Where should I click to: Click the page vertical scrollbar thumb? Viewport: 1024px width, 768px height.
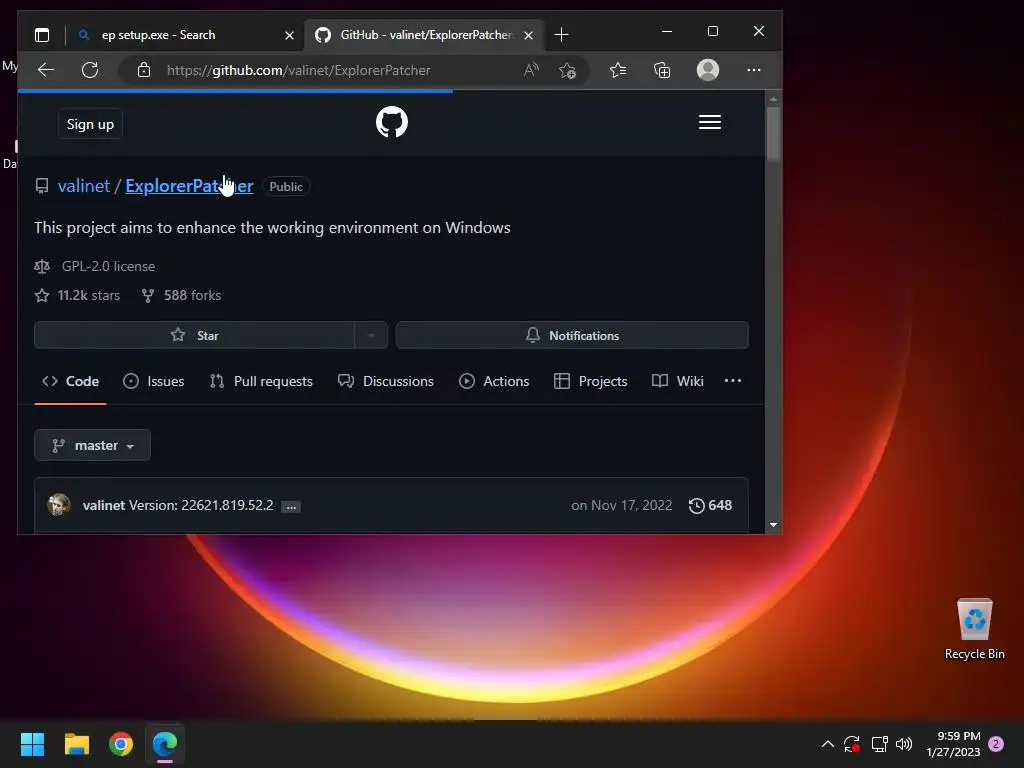point(773,133)
